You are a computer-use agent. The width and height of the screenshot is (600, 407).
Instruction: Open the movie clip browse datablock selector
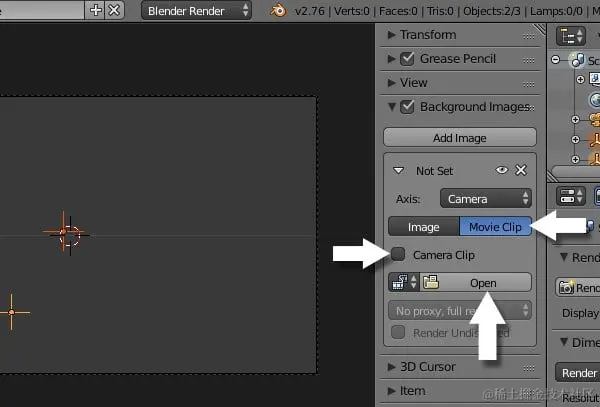pyautogui.click(x=404, y=283)
